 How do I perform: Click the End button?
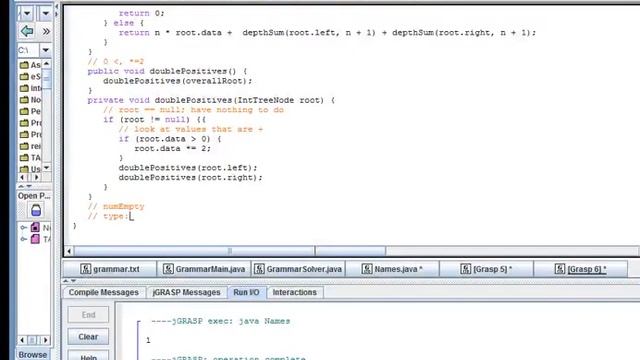tap(88, 315)
